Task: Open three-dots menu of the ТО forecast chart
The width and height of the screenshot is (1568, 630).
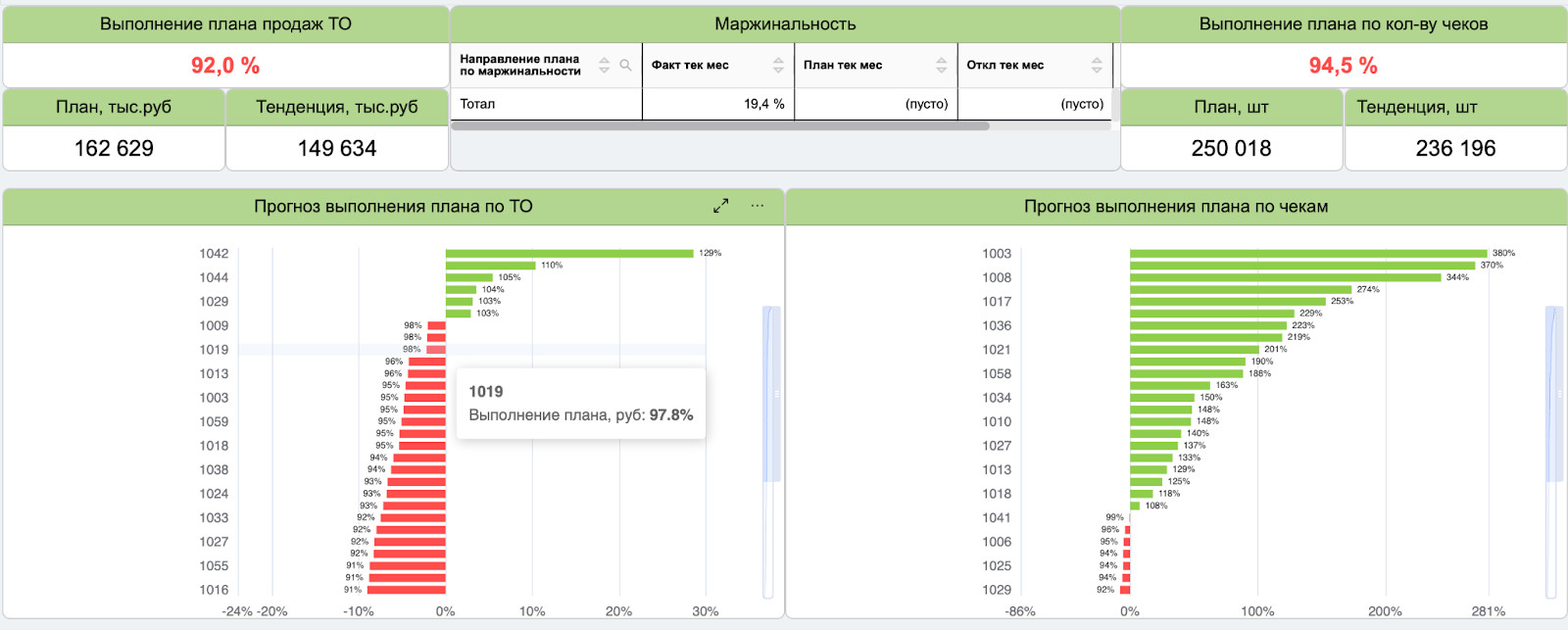Action: (758, 206)
